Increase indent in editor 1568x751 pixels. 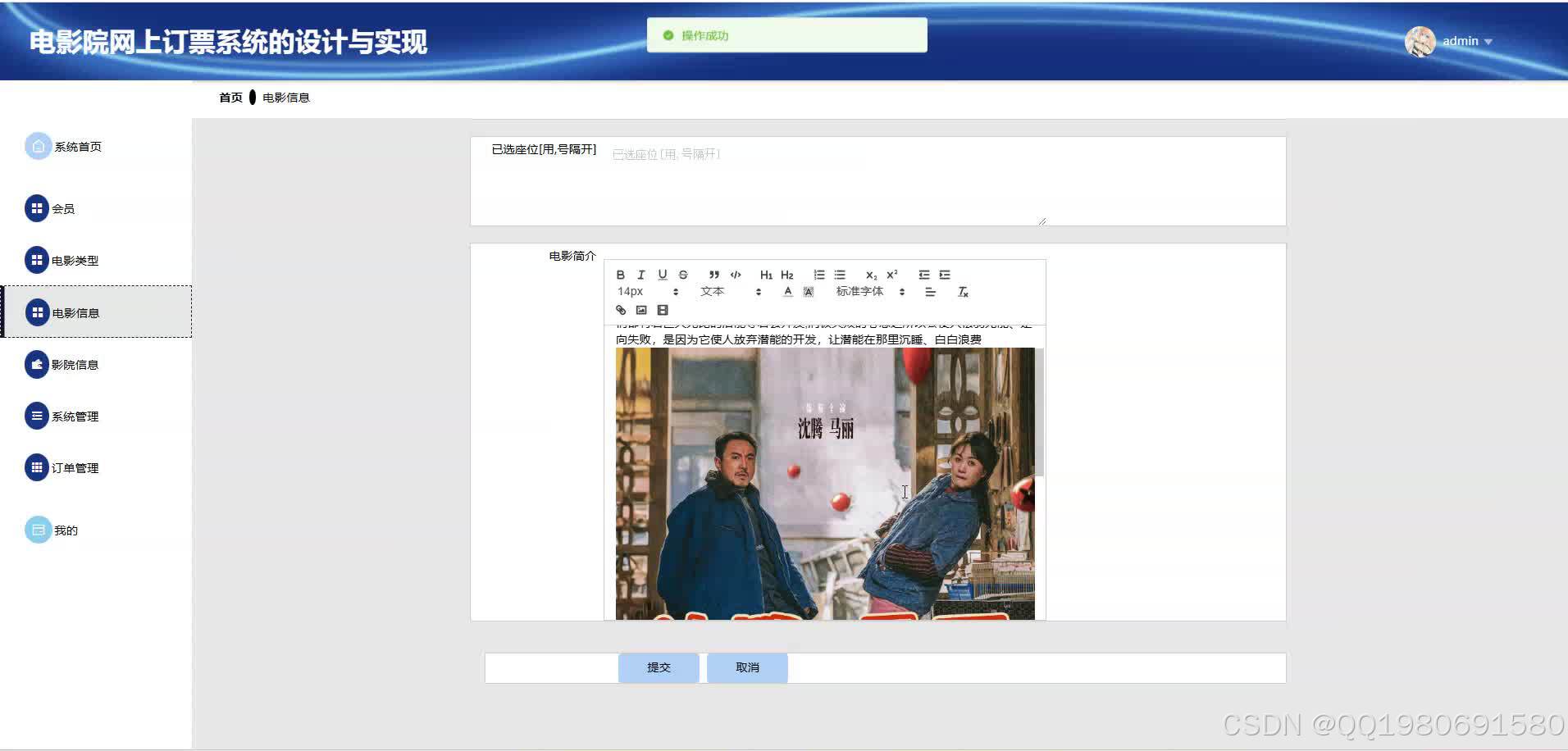click(x=945, y=275)
